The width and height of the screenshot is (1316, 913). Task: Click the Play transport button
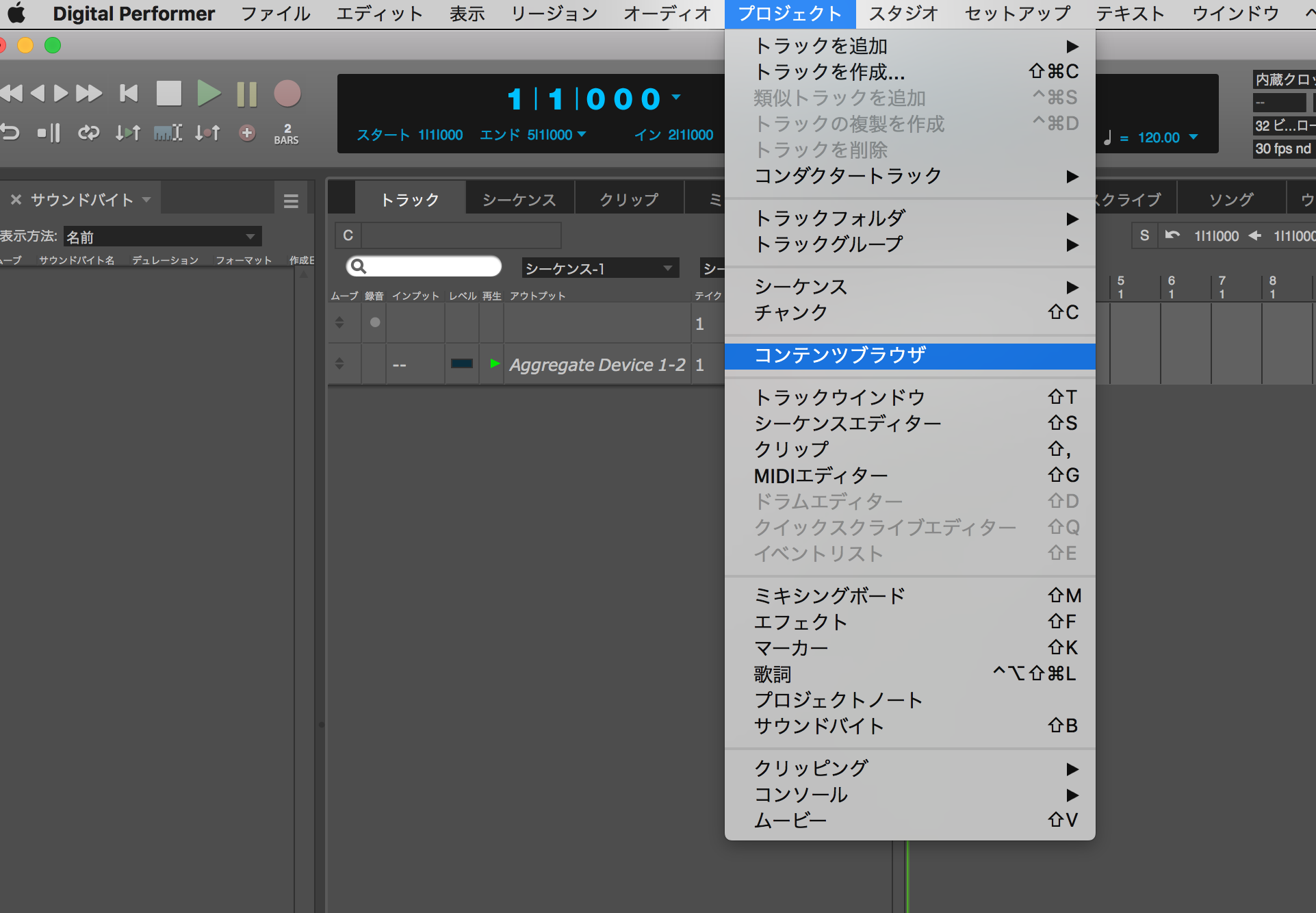pos(209,94)
